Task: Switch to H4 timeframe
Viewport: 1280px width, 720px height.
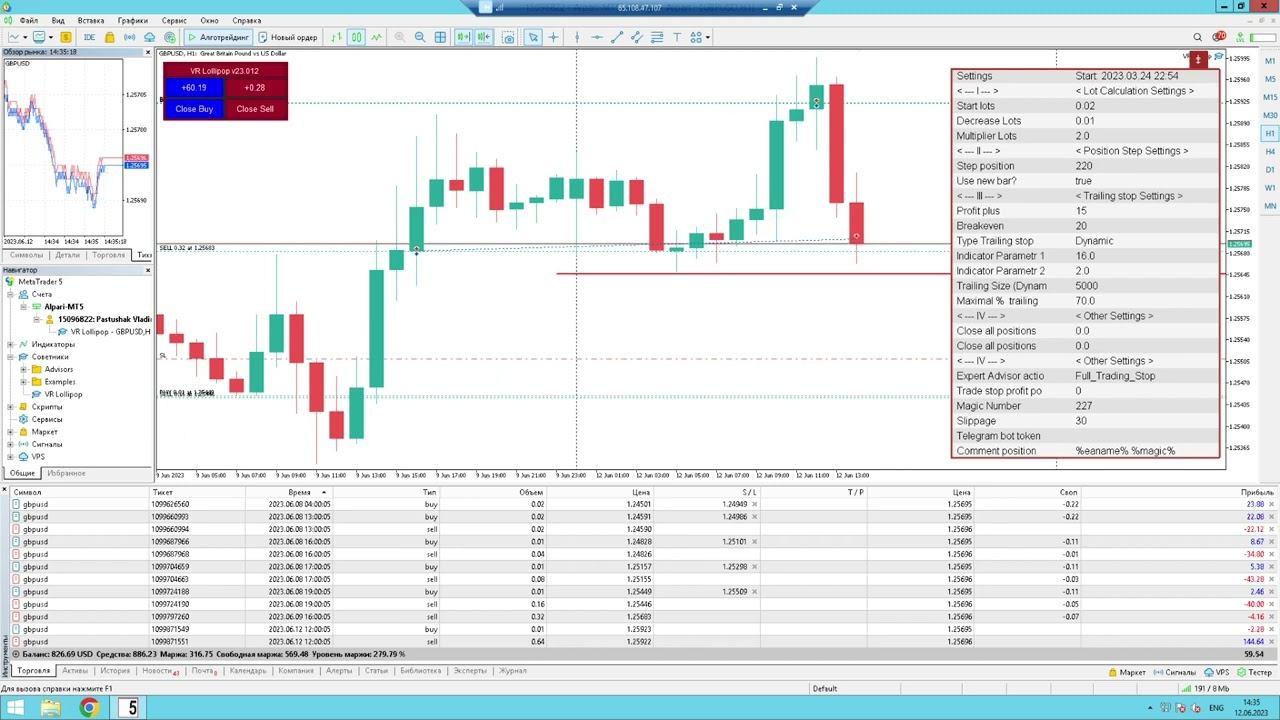Action: pos(1270,151)
